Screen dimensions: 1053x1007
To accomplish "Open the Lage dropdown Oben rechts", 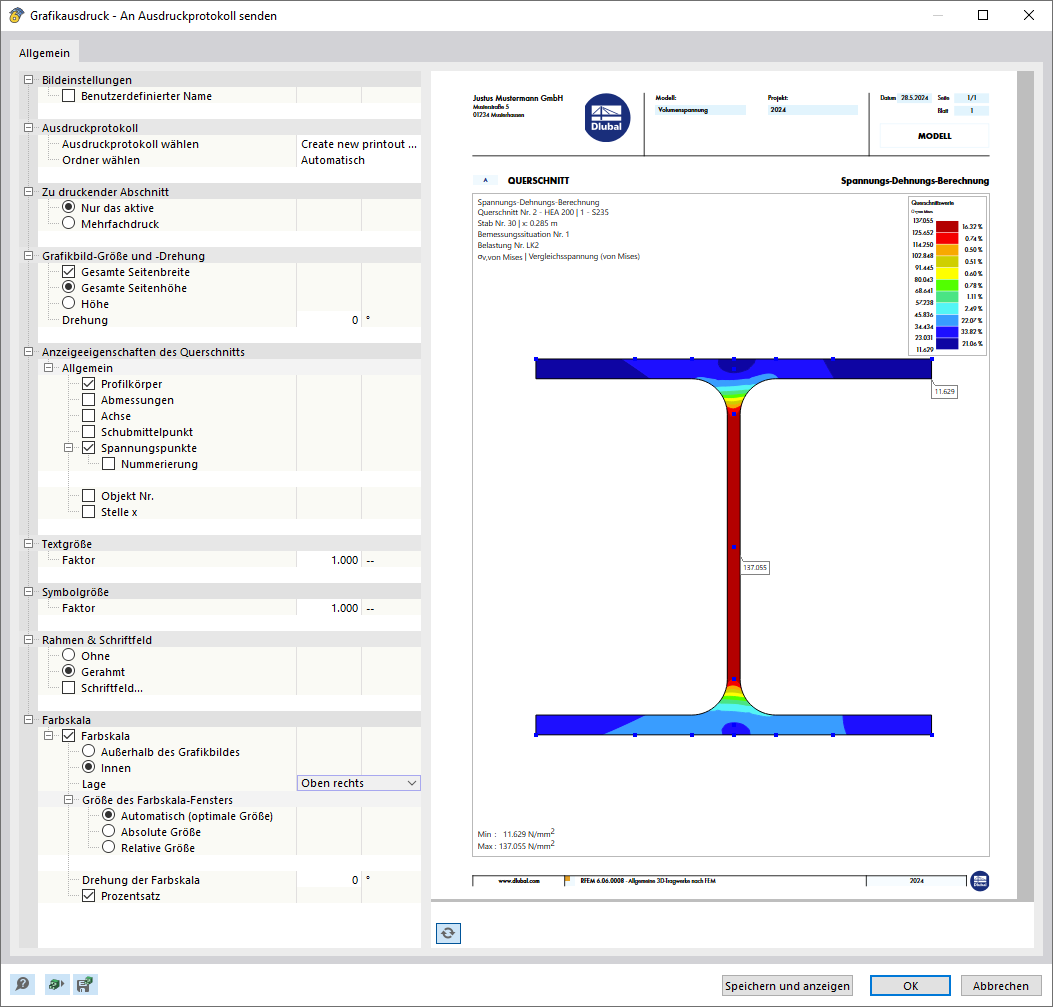I will click(x=359, y=783).
